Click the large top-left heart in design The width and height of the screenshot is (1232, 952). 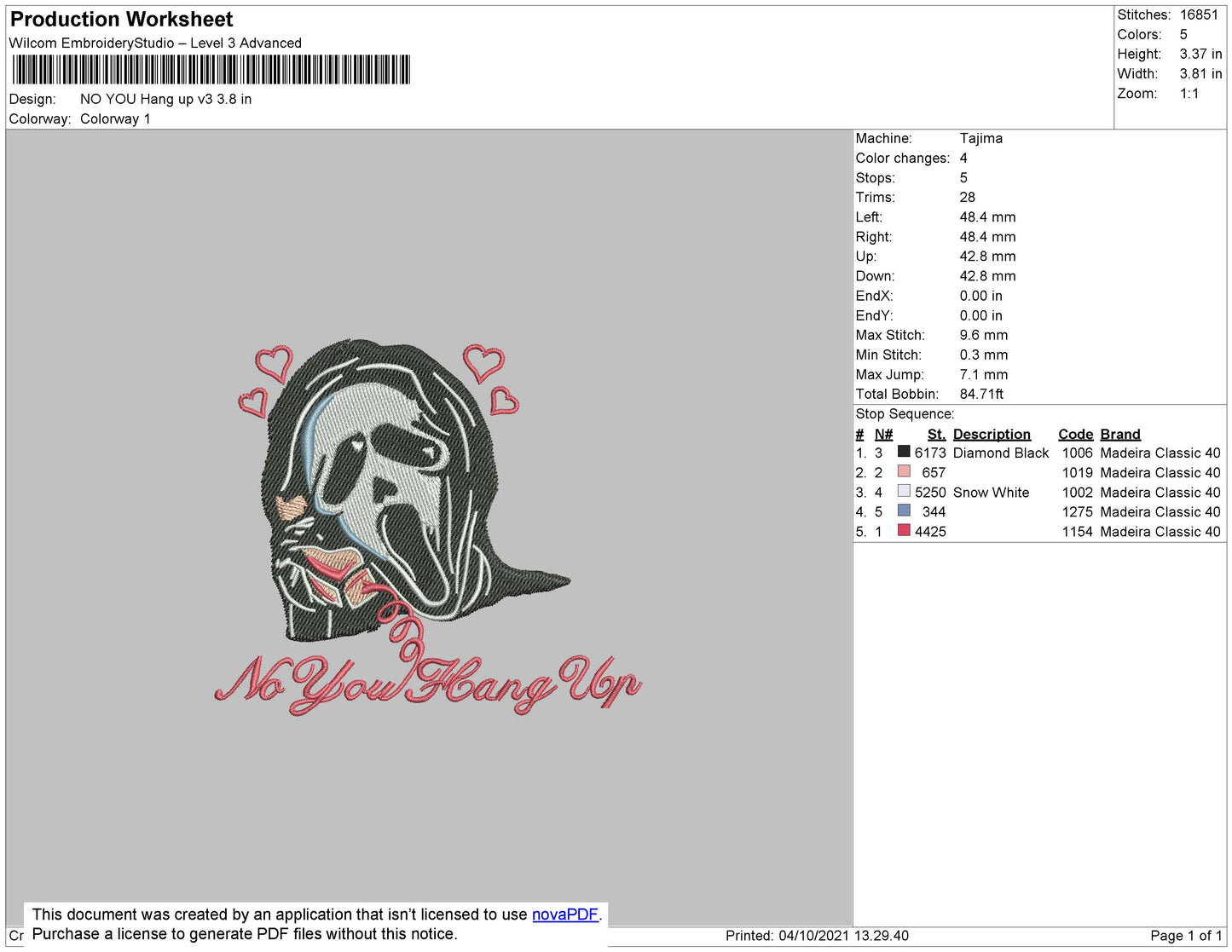(x=275, y=363)
